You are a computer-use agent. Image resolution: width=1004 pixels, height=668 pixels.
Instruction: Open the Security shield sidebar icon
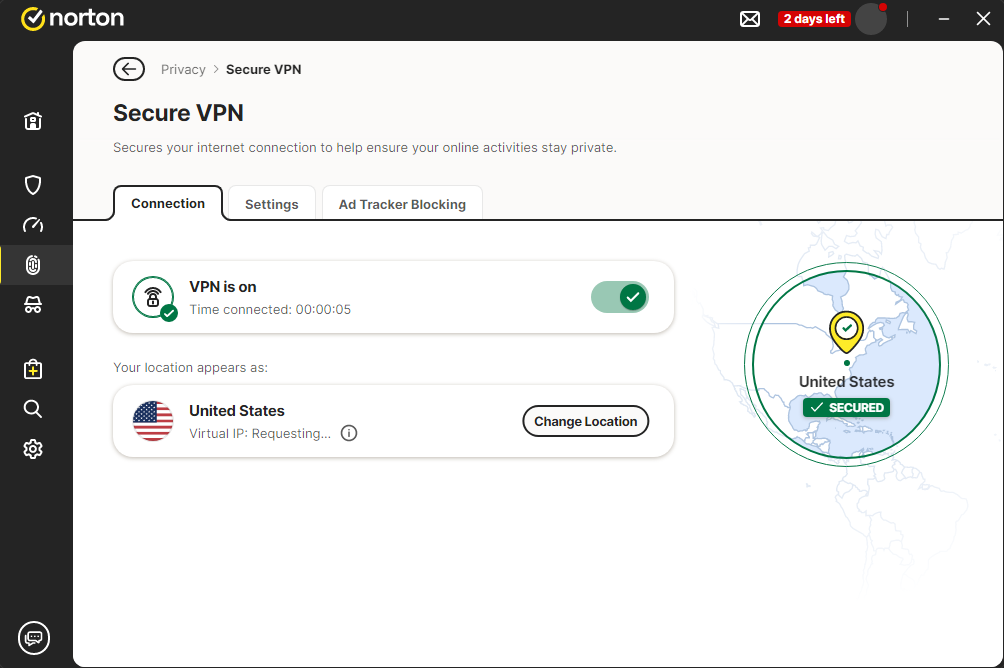coord(33,185)
